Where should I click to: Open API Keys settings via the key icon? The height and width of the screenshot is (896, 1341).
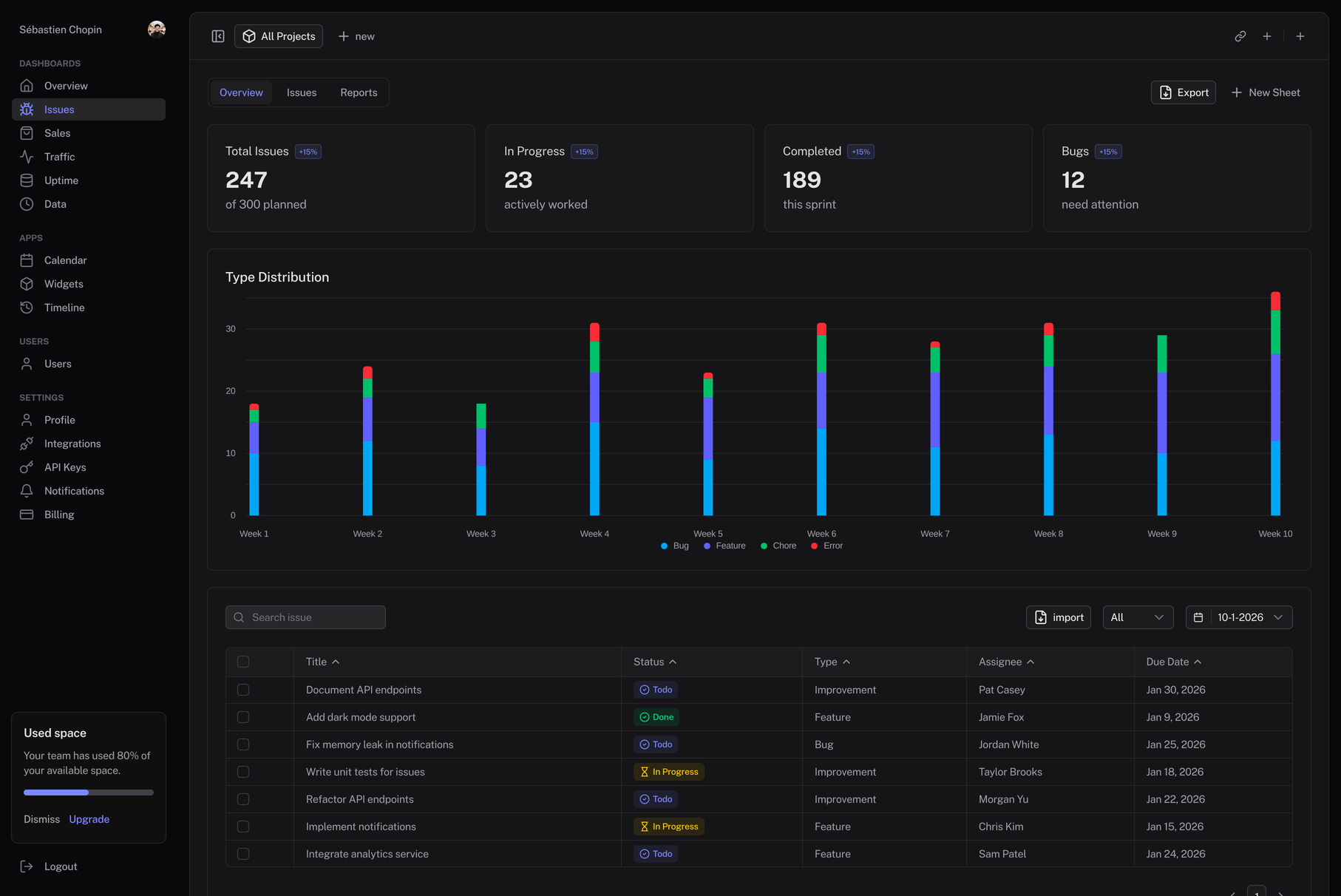coord(27,466)
